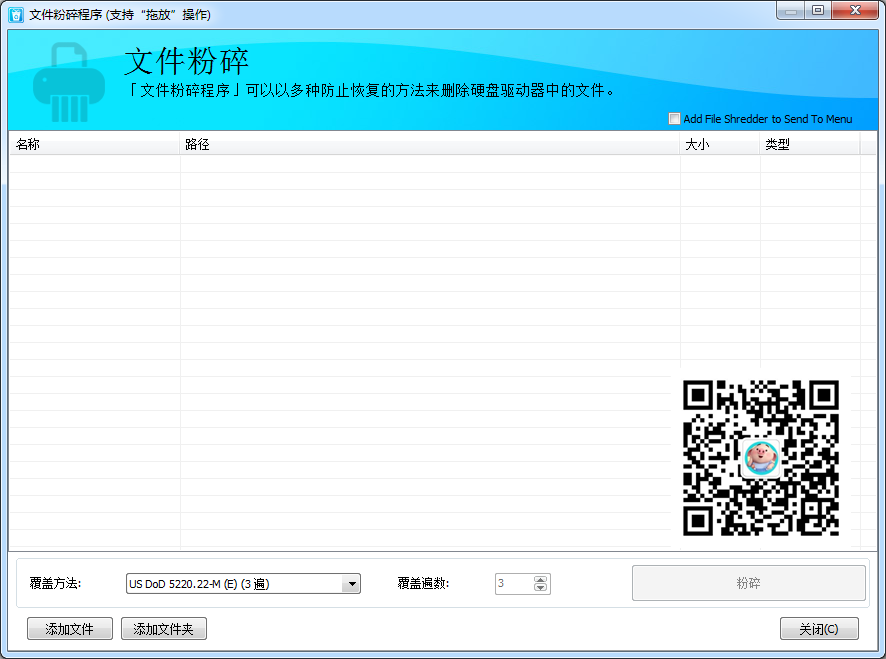Click the 大小 column header

tap(719, 144)
